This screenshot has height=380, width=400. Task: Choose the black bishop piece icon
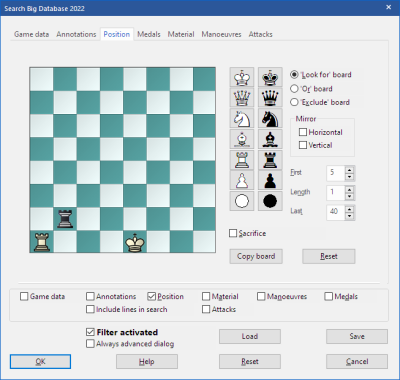pyautogui.click(x=270, y=139)
